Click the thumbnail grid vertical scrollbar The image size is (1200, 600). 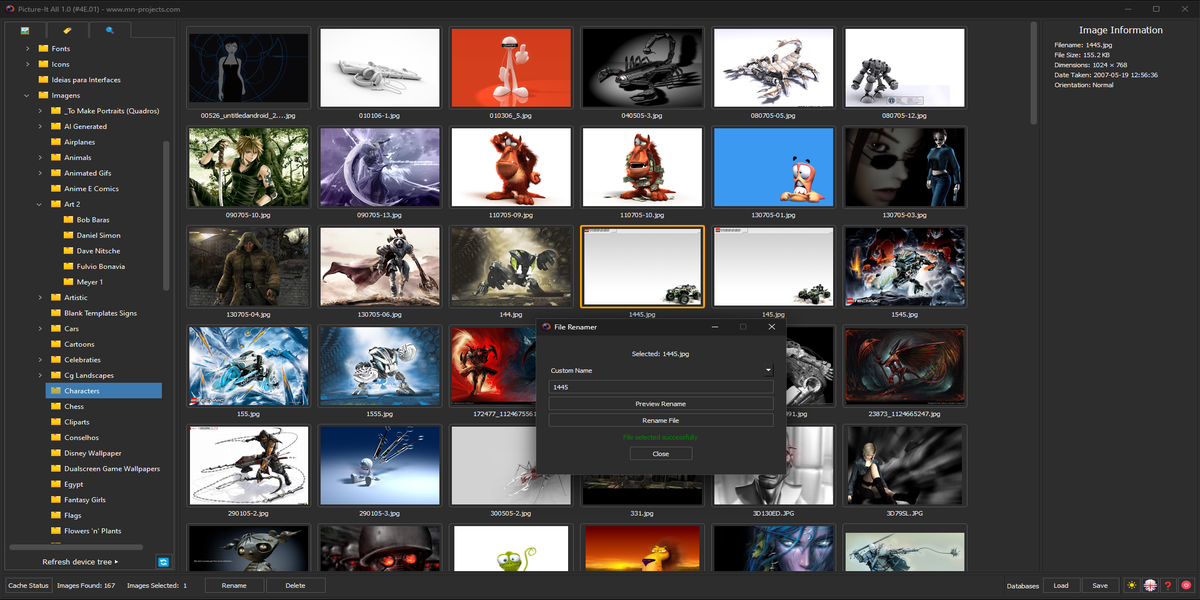[x=1034, y=75]
